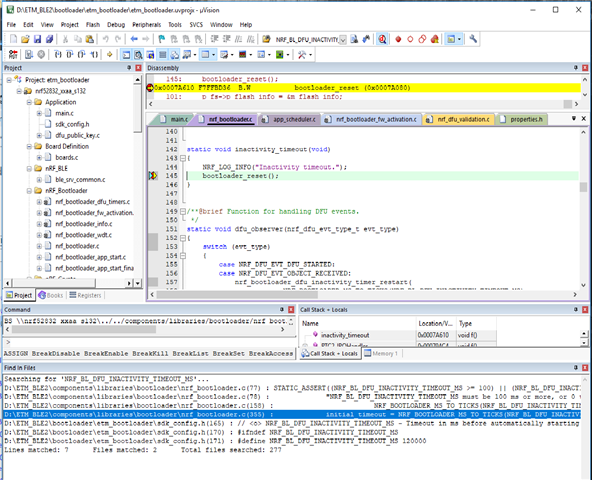Open the Peripherals menu
The width and height of the screenshot is (592, 480).
coord(146,25)
